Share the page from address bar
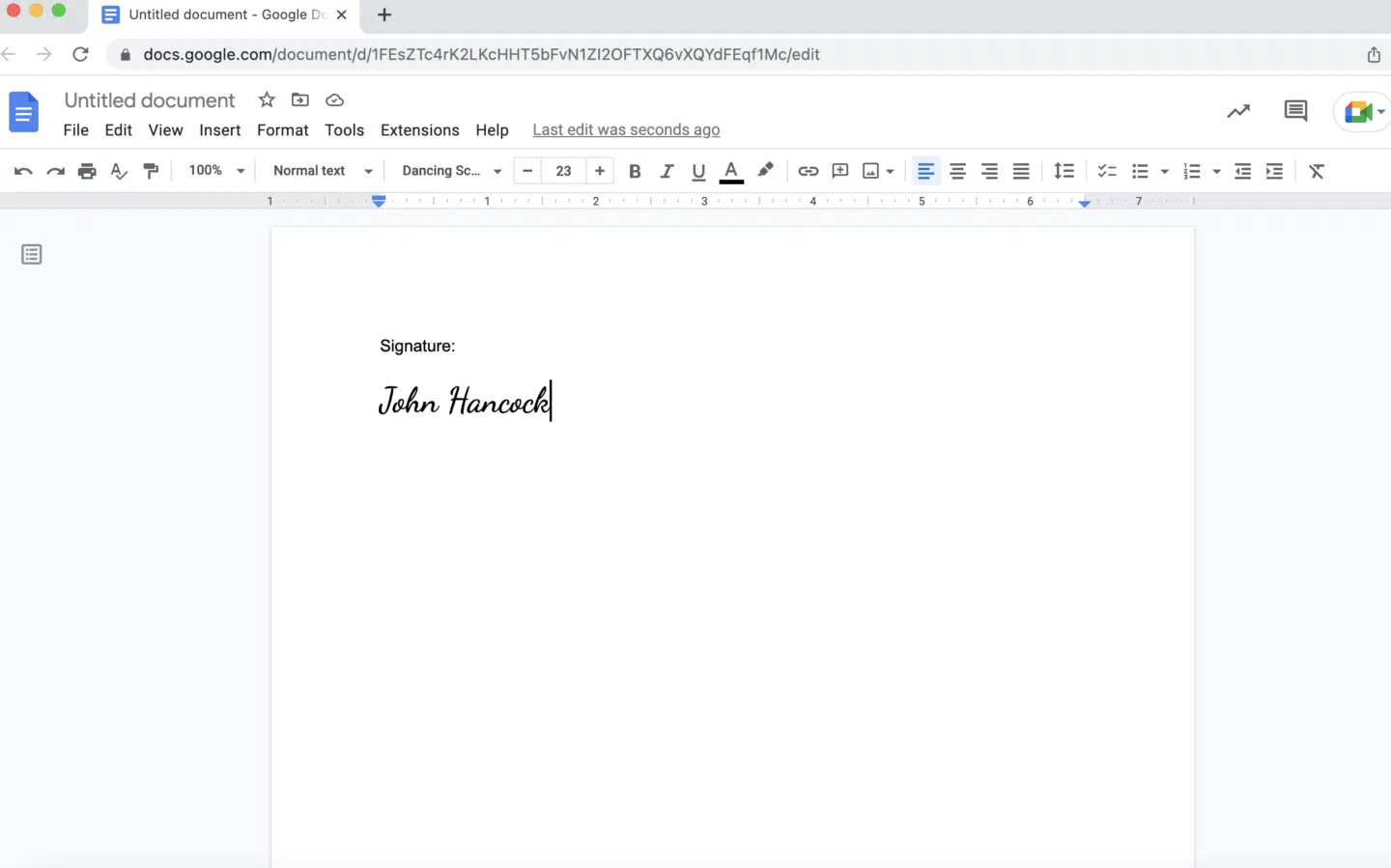The height and width of the screenshot is (868, 1391). [1374, 54]
